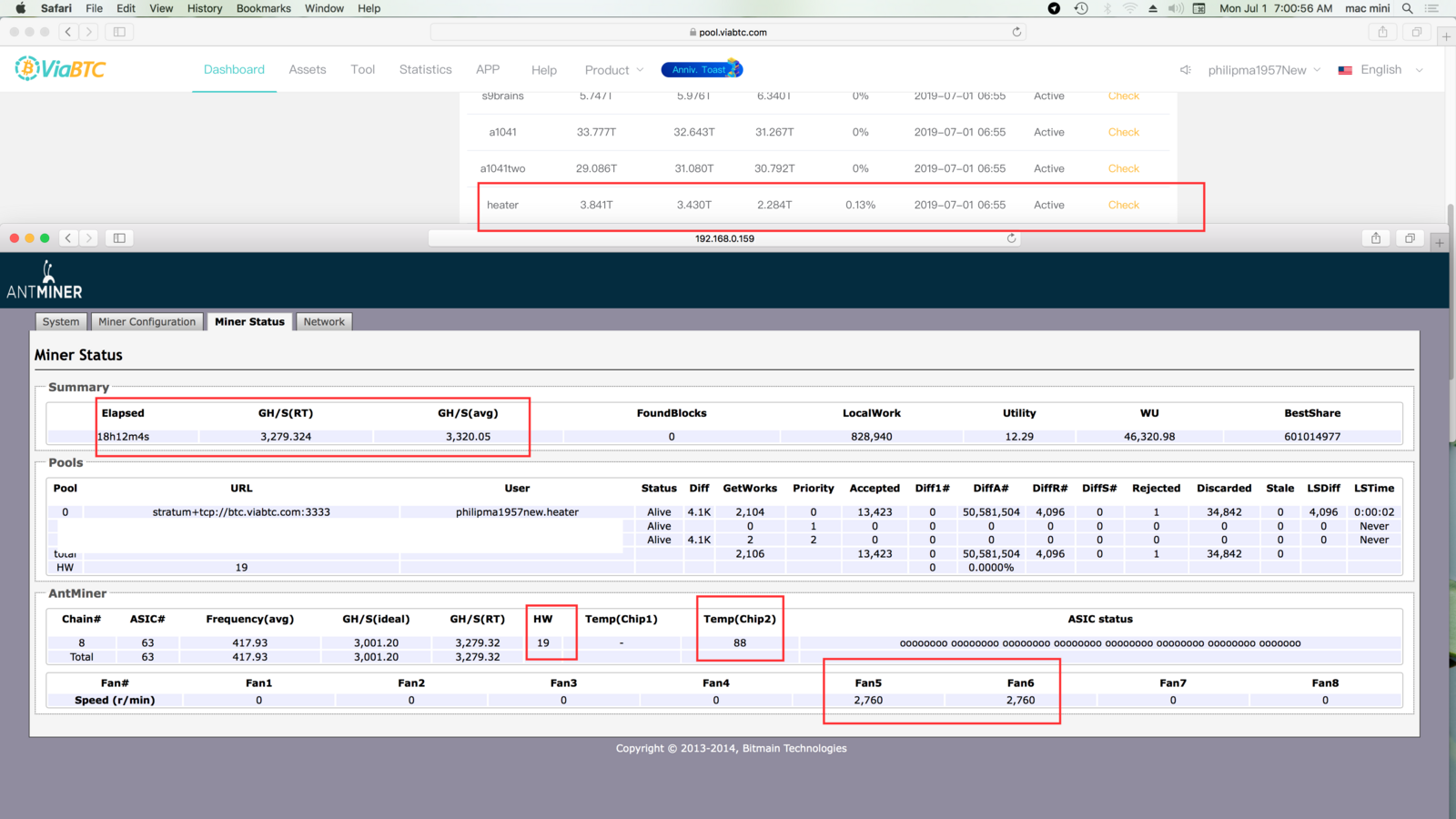Screen dimensions: 1456x819
Task: Open the View menu
Action: pos(161,8)
